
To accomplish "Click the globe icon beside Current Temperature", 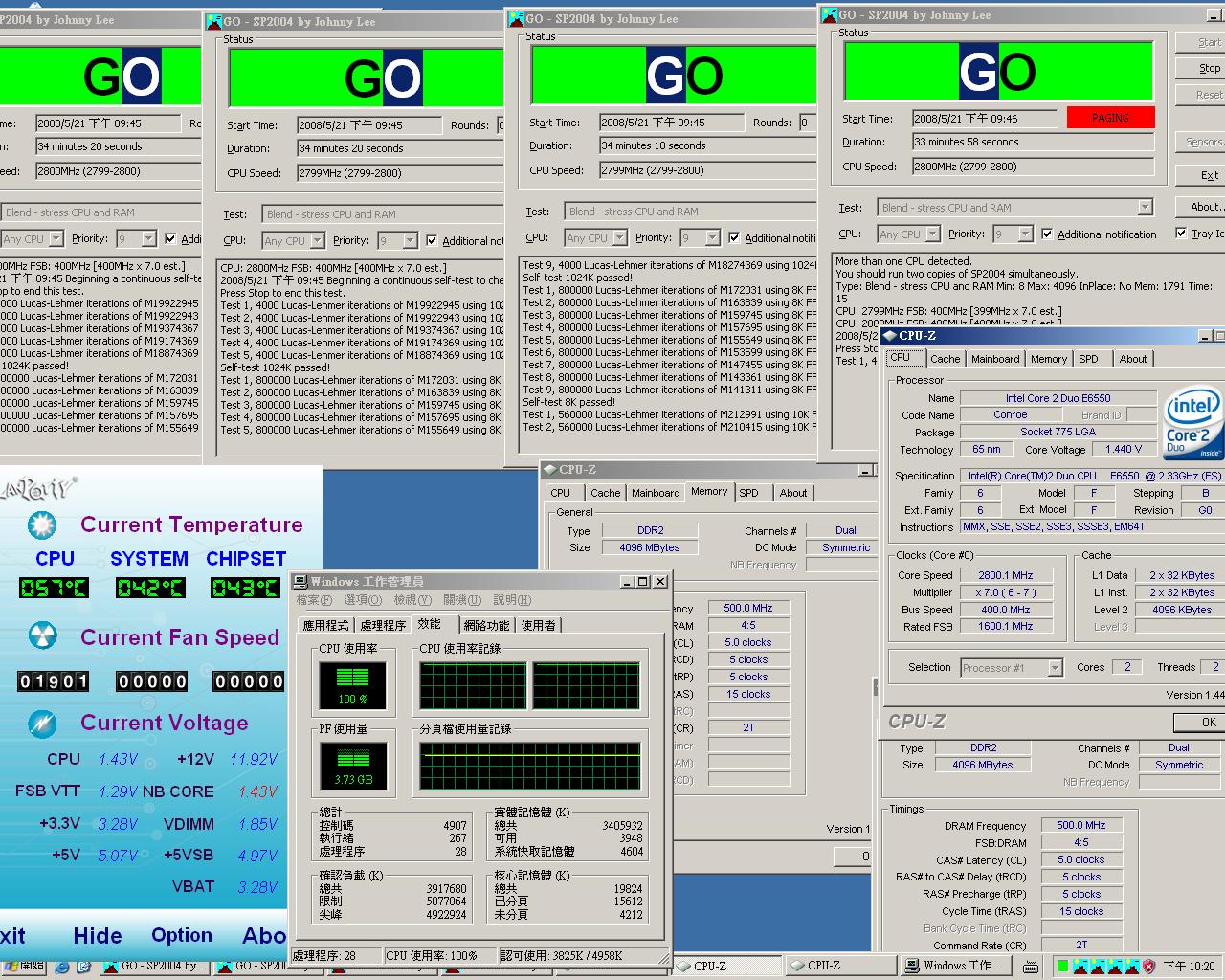I will click(x=40, y=525).
